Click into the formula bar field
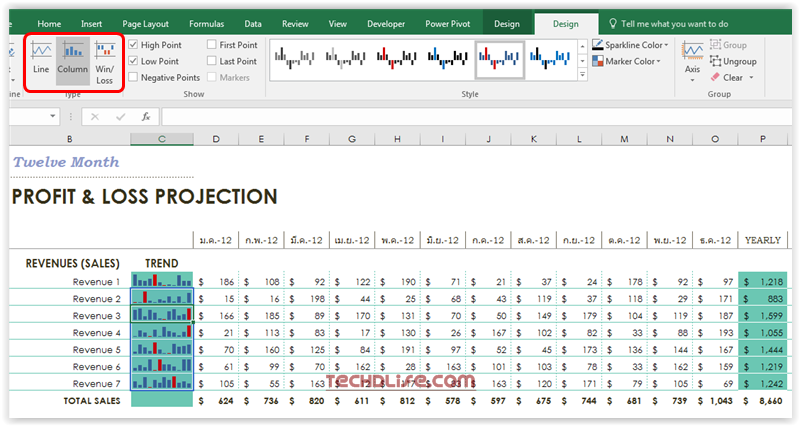The width and height of the screenshot is (800, 426). [477, 117]
